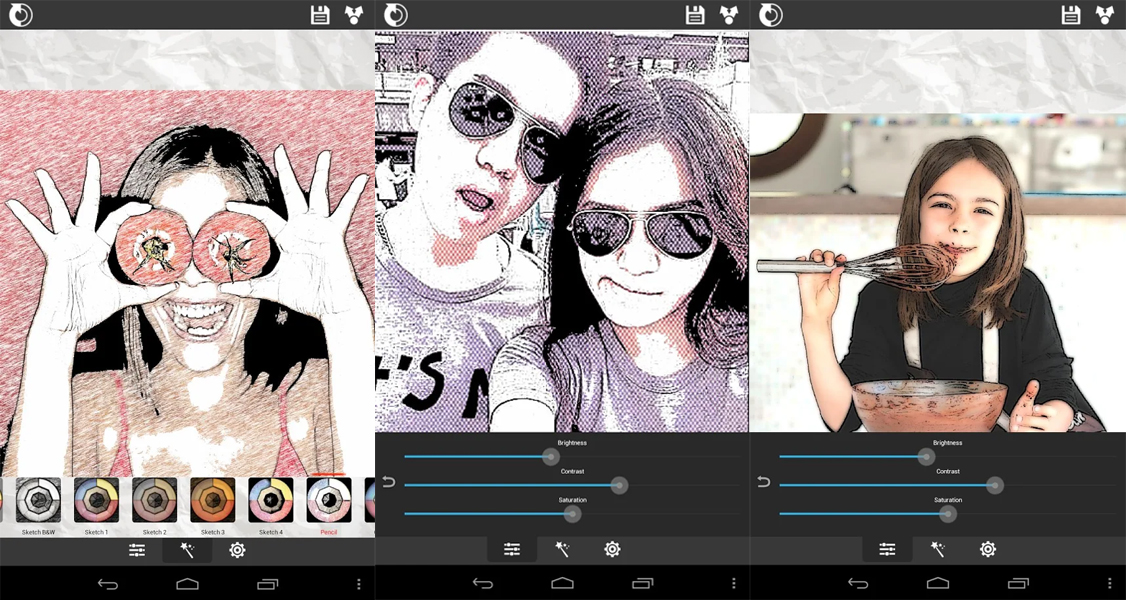Screen dimensions: 1126x600
Task: Switch to the magic wand tab in middle screen
Action: coord(562,550)
